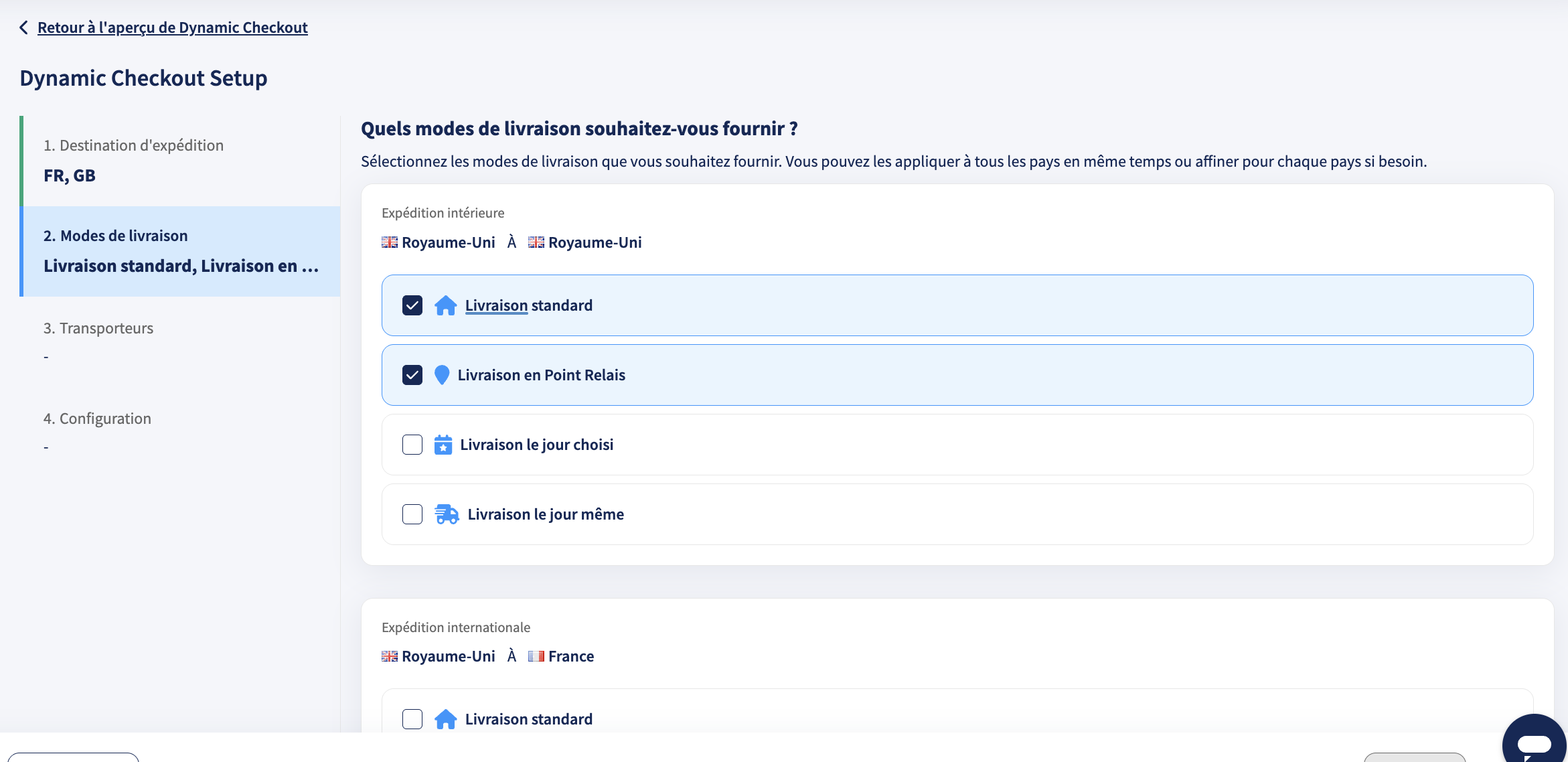Click the calendar icon for jour choisi
The image size is (1568, 762).
point(443,445)
